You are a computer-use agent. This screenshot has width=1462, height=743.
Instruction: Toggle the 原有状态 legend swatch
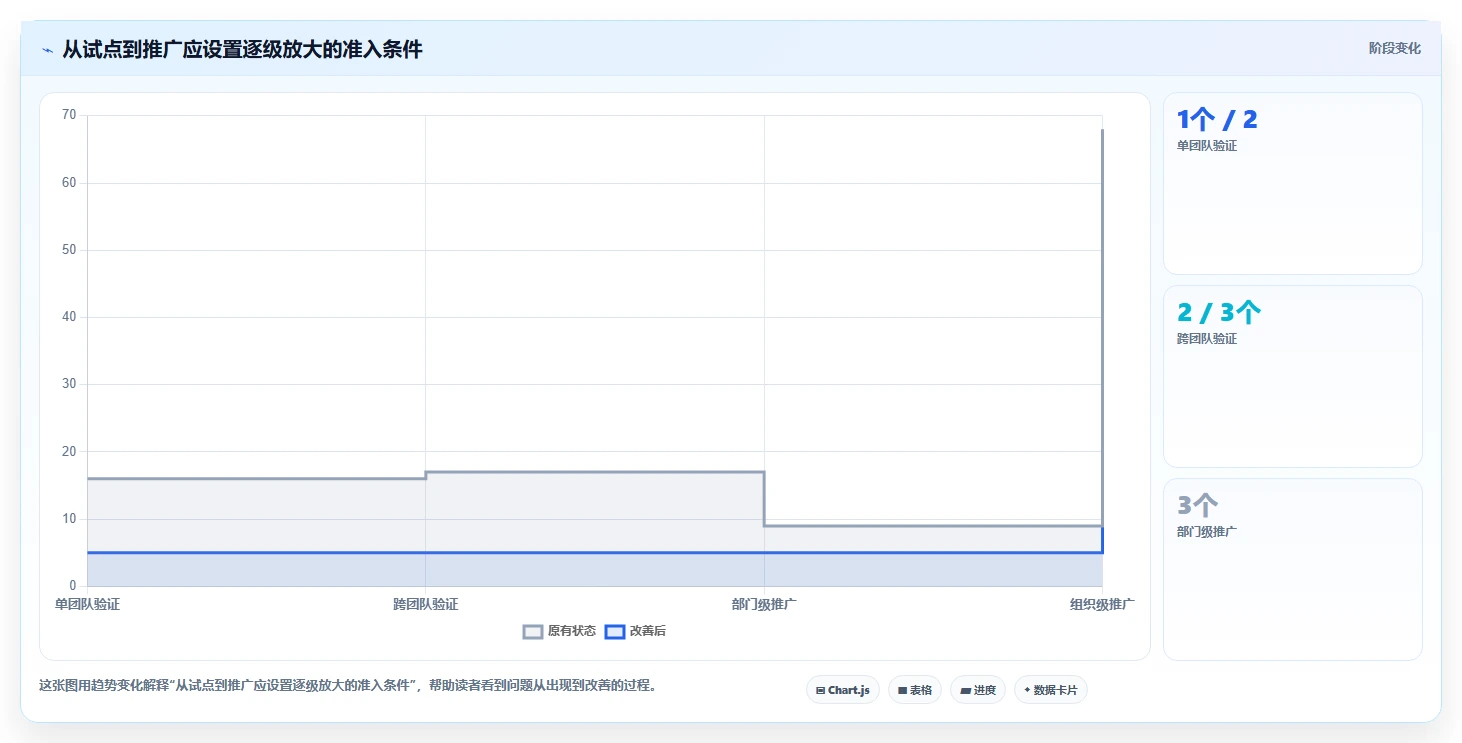click(x=533, y=631)
